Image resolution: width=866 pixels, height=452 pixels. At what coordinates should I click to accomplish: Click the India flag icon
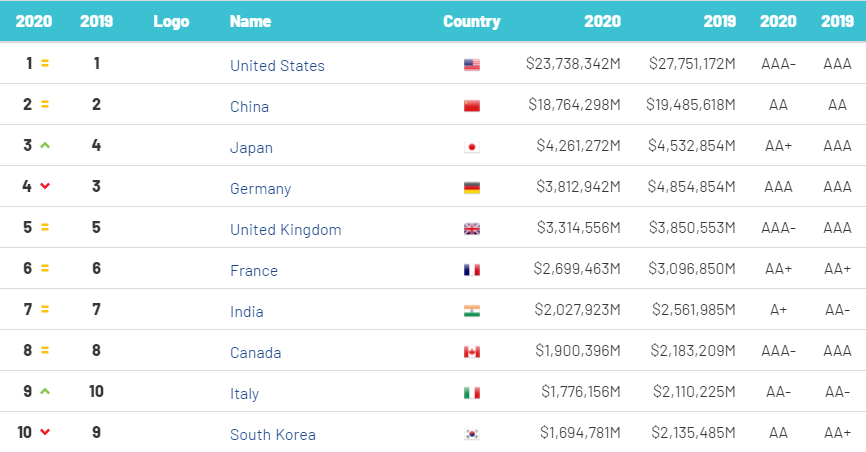point(472,311)
